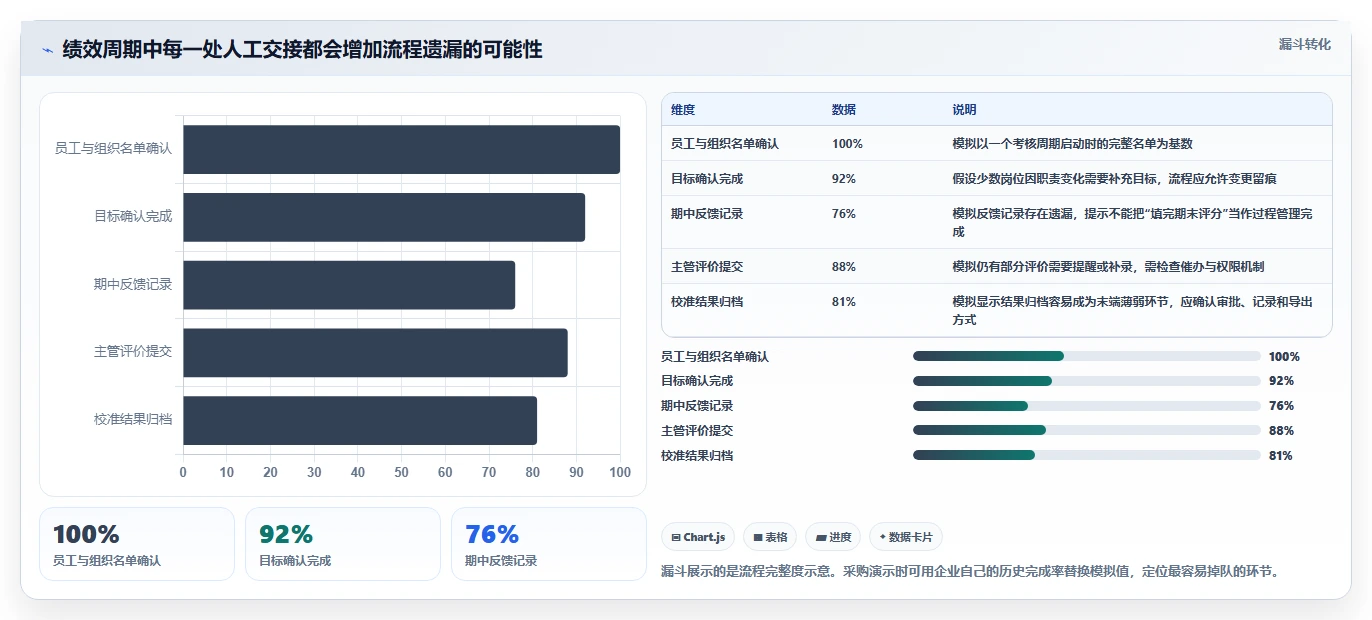Click 目标确认完成 in the table
1372x620 pixels.
707,178
